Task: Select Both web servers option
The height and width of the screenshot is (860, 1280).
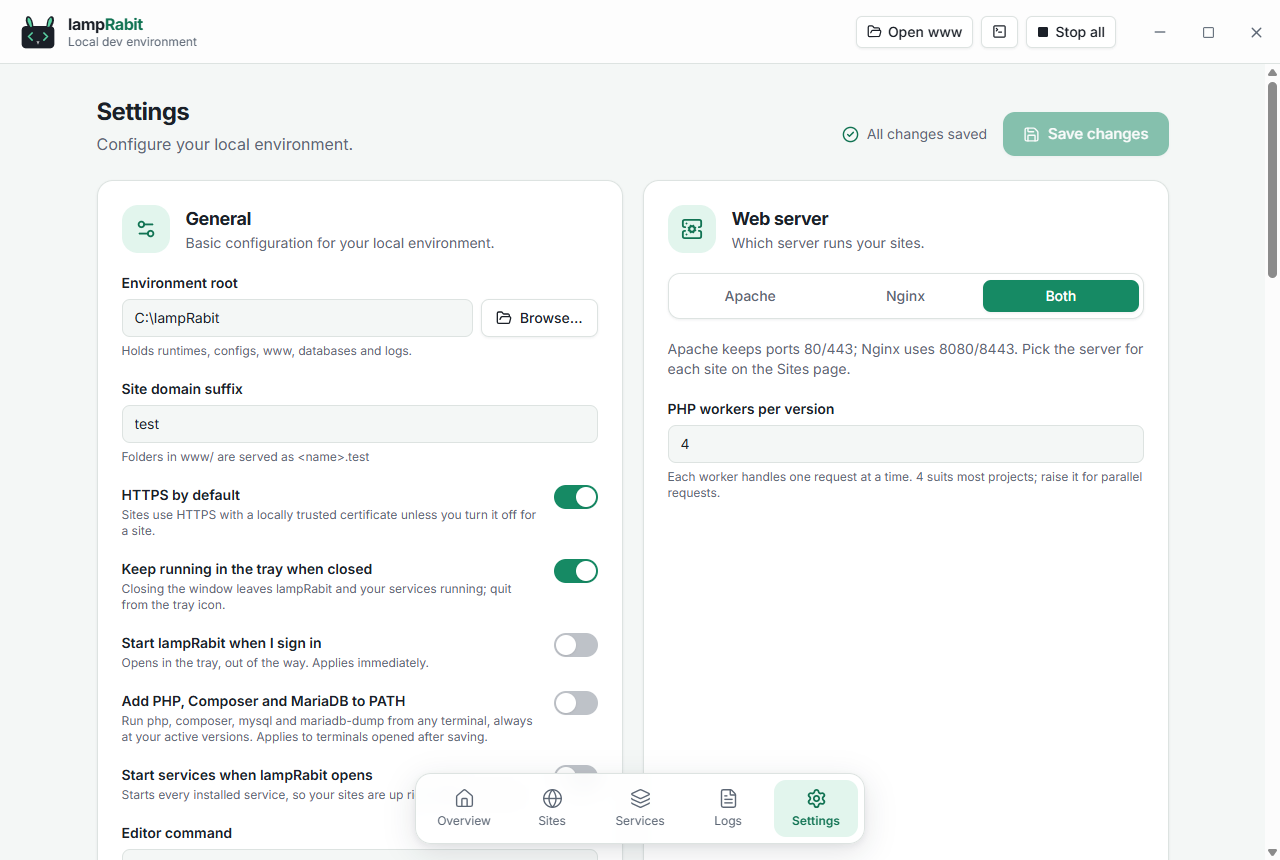Action: pos(1061,296)
